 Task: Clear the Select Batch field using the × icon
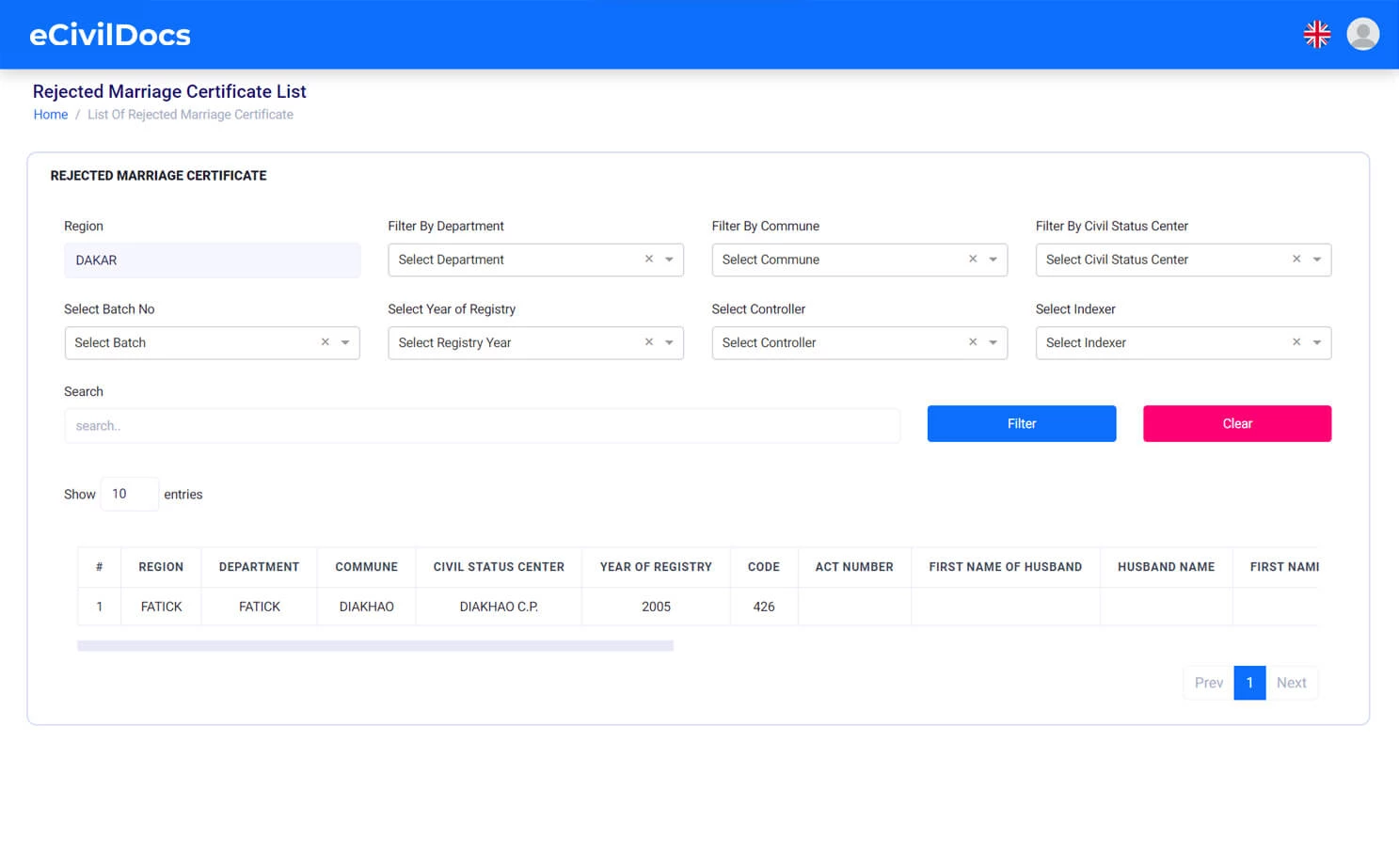click(x=325, y=342)
